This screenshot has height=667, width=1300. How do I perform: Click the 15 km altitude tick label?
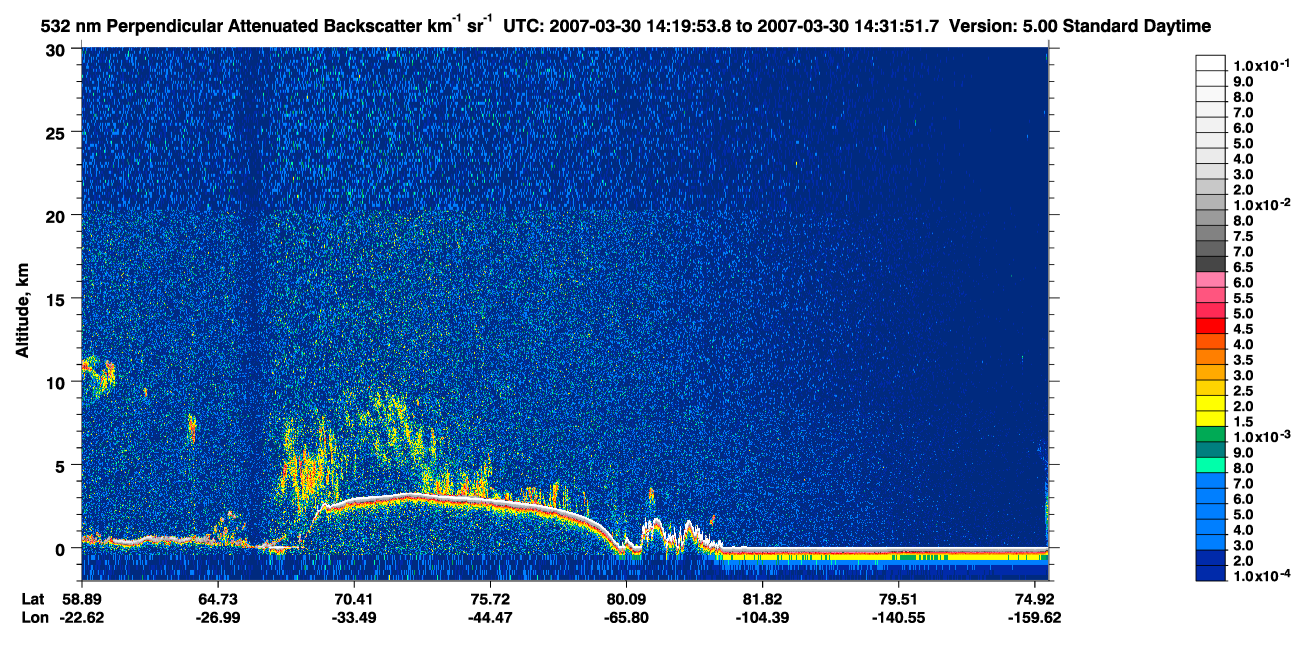coord(58,299)
